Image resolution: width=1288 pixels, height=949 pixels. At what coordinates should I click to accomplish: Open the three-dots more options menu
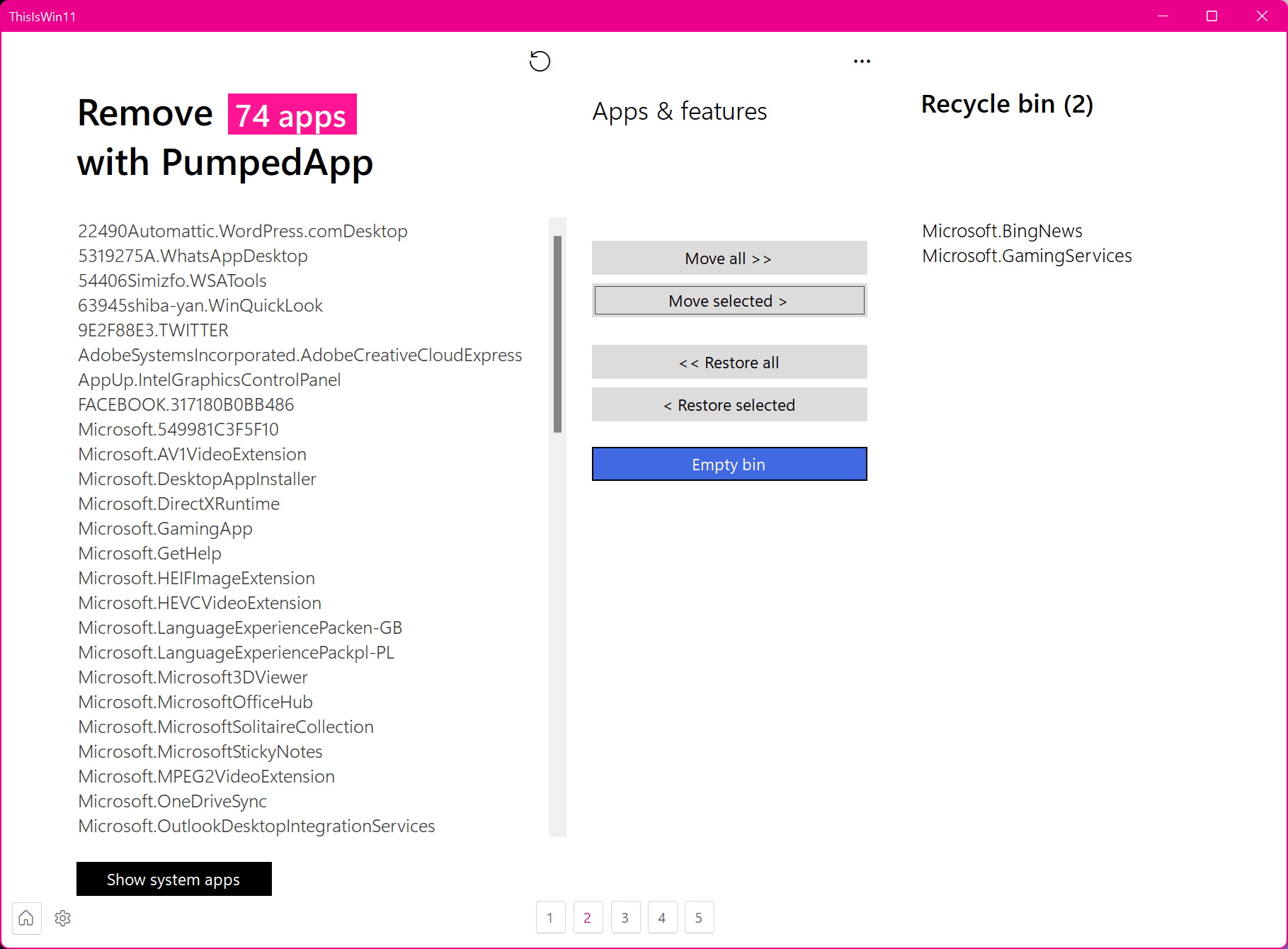pos(862,62)
